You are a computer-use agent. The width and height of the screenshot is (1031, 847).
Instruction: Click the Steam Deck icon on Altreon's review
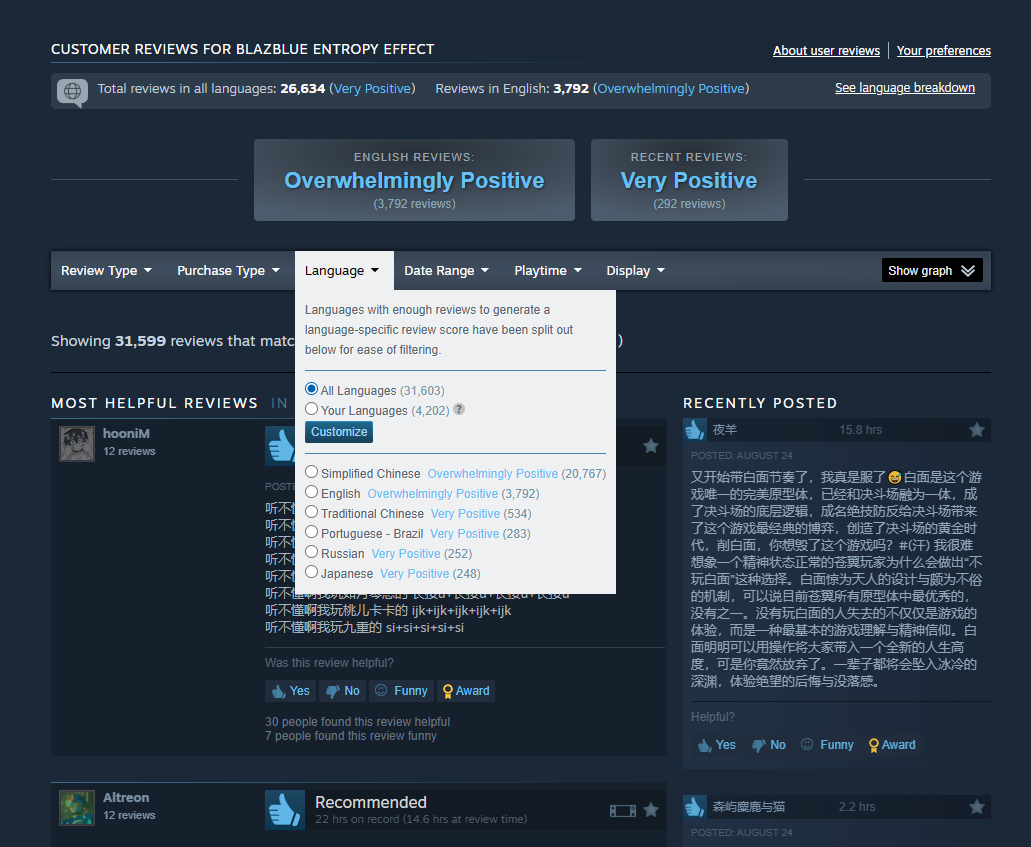(x=622, y=810)
